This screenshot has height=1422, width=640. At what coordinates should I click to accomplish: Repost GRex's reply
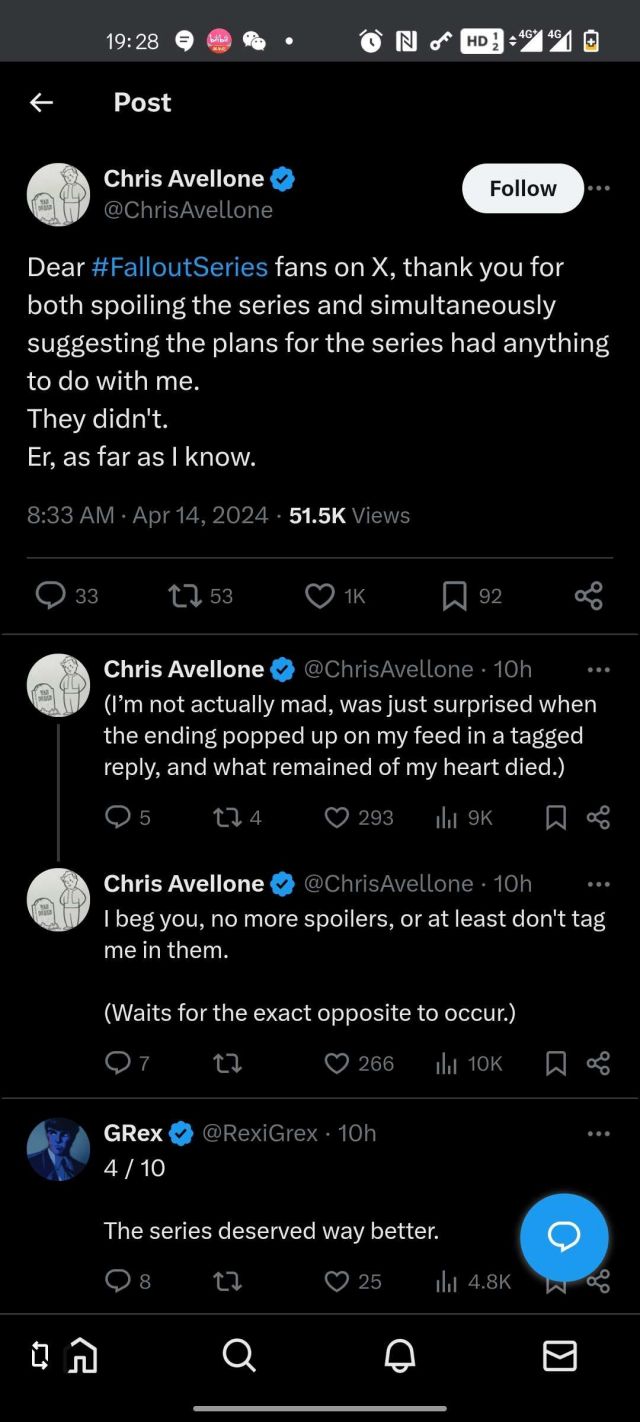coord(228,1281)
